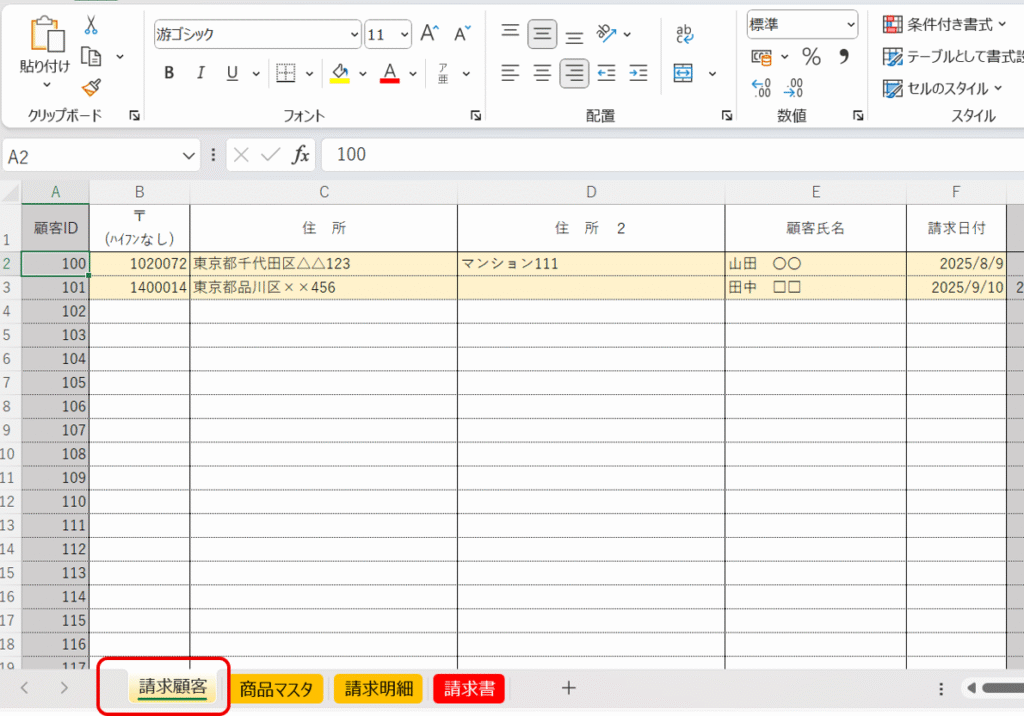Open the font name dropdown 游ゴシック
Viewport: 1024px width, 716px height.
tap(257, 34)
